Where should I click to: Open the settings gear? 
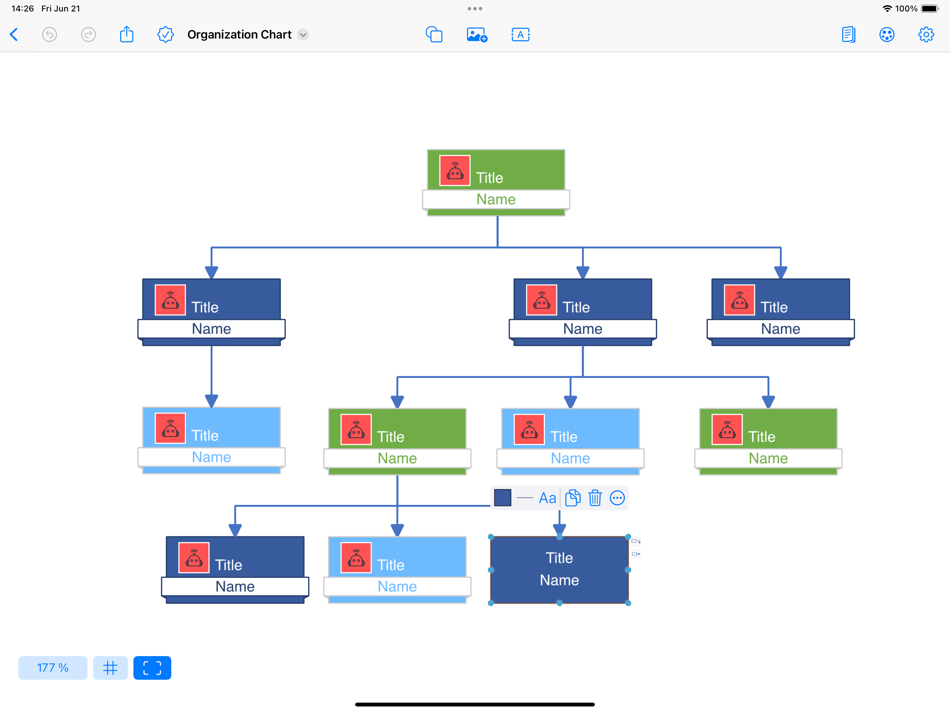926,35
